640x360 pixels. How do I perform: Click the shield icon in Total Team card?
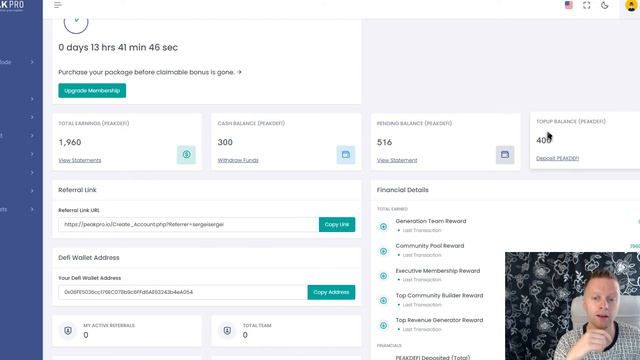point(227,331)
